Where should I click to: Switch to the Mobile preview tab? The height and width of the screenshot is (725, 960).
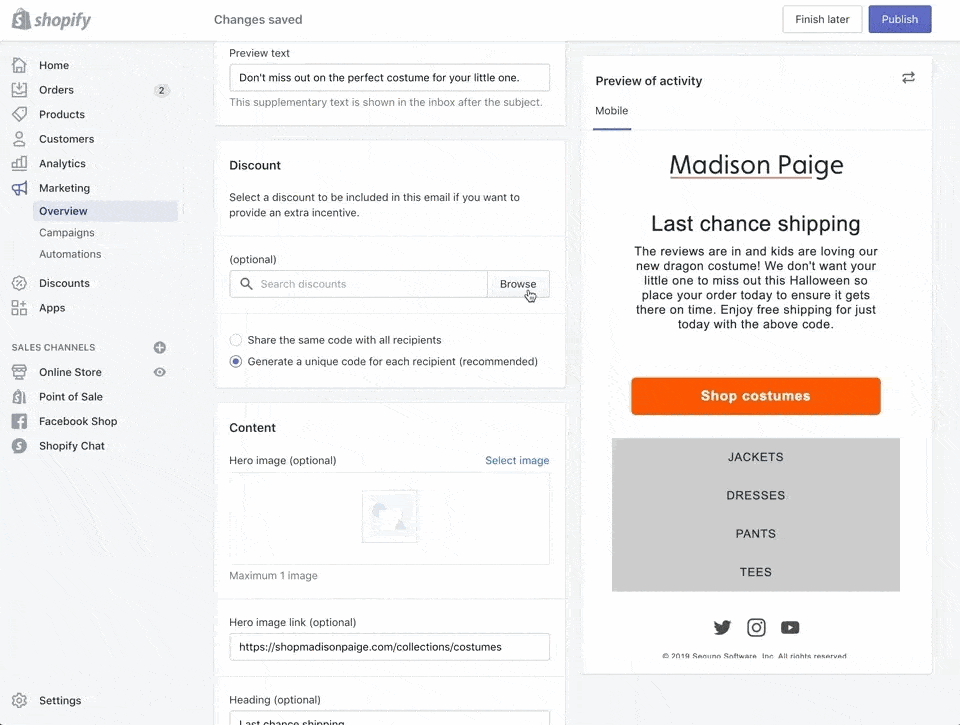tap(611, 111)
